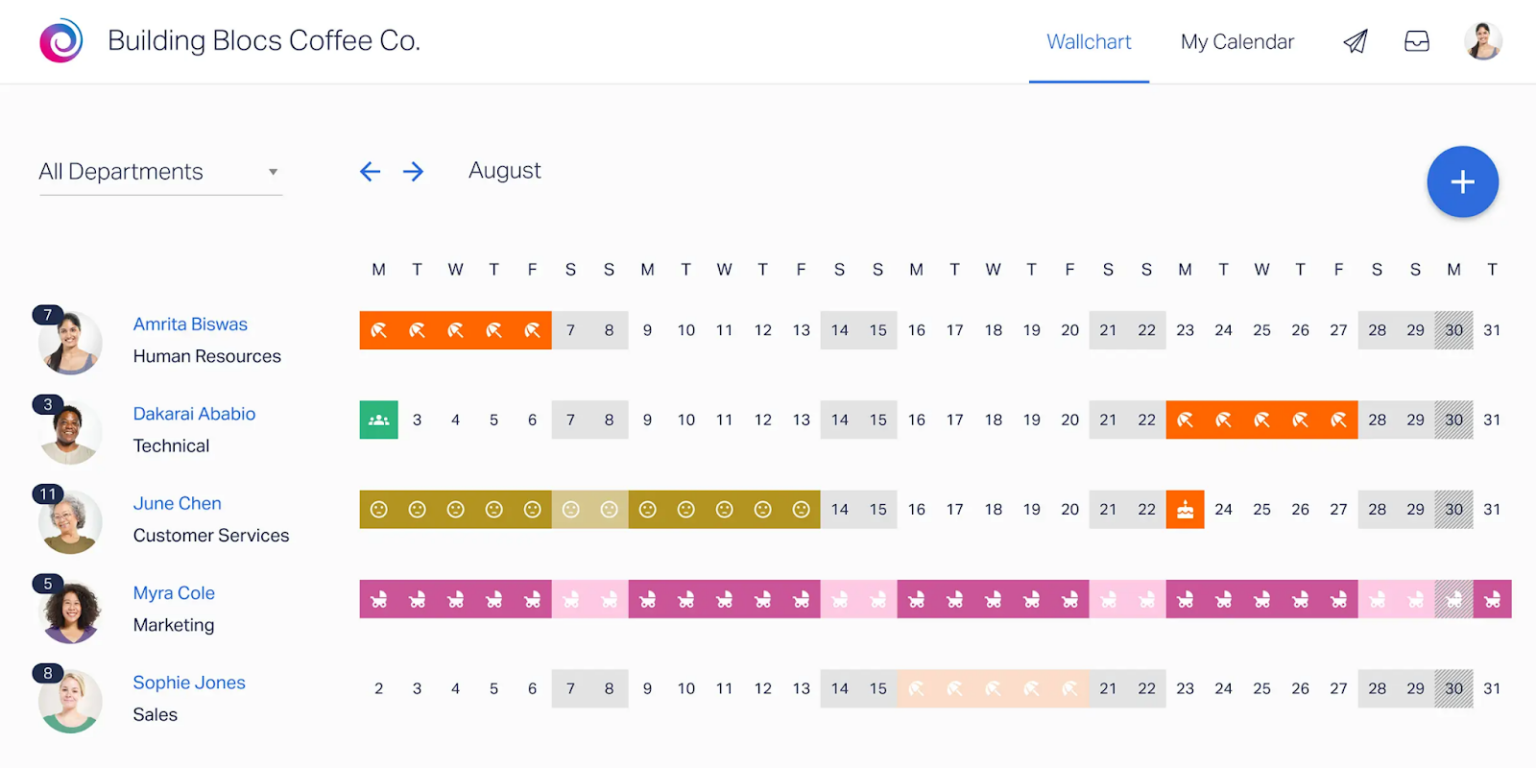Screen dimensions: 1536x768
Task: Go to the previous month with the left arrow
Action: (370, 171)
